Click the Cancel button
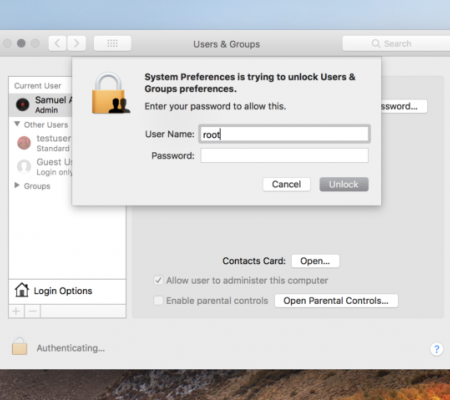This screenshot has height=400, width=450. (x=286, y=184)
